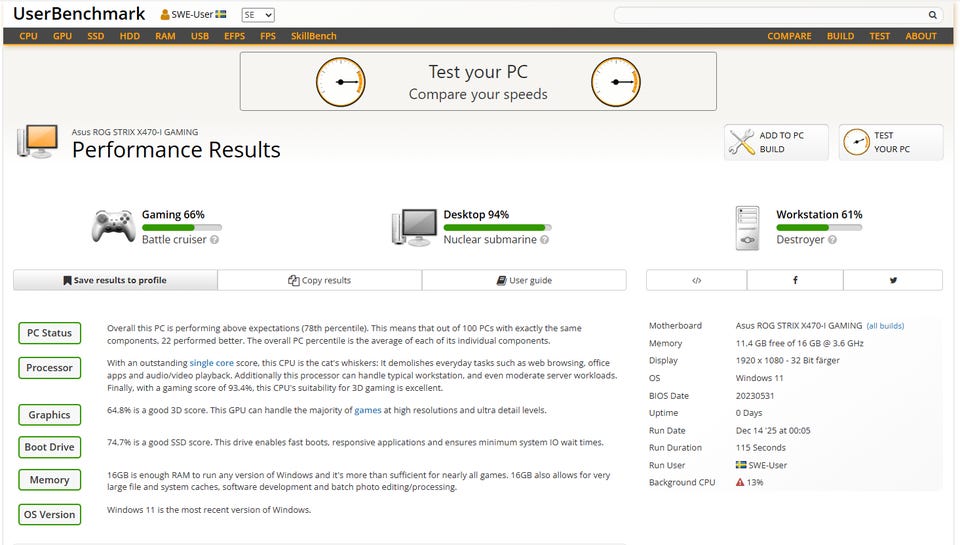Viewport: 960px width, 545px height.
Task: Click the red Background CPU warning triangle
Action: pyautogui.click(x=740, y=483)
